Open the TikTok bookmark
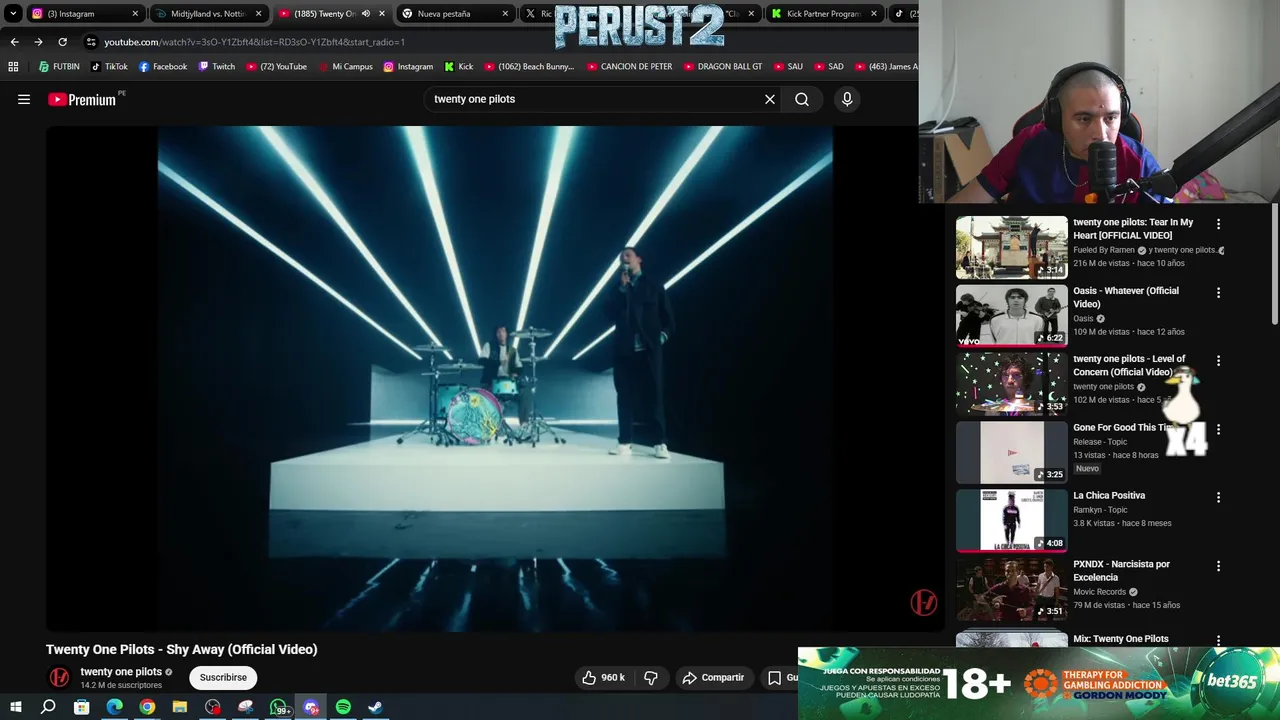1280x720 pixels. (109, 67)
